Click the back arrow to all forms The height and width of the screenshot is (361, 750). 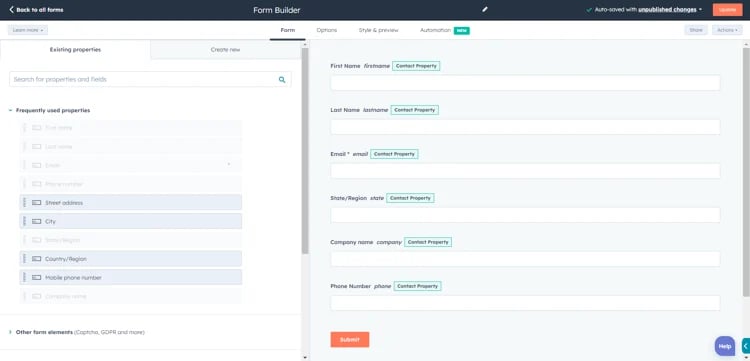(11, 10)
